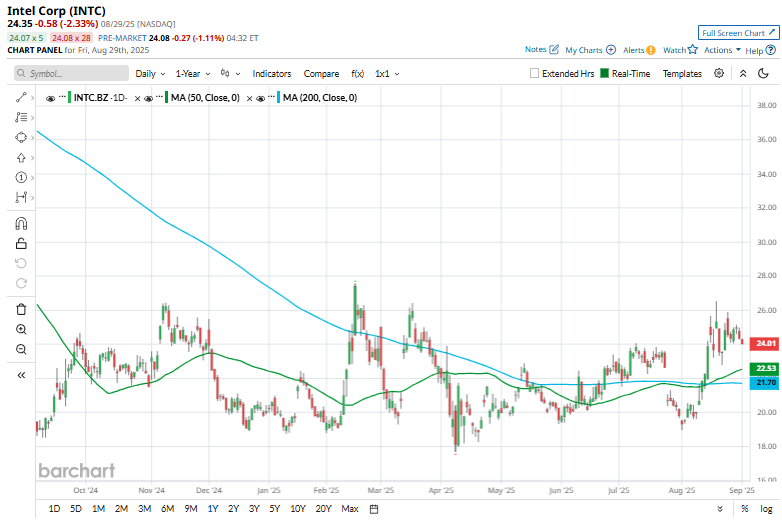Hide the MA (200) indicator eye icon

click(260, 98)
